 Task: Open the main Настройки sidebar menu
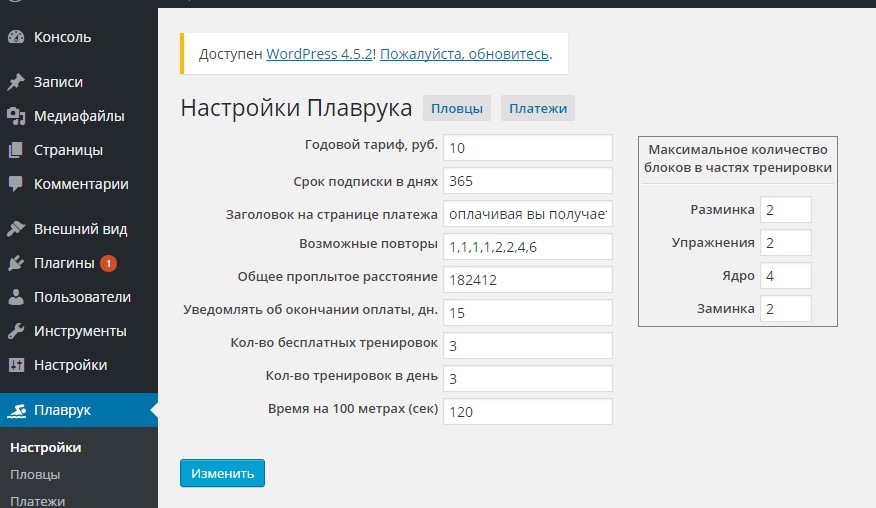[x=79, y=365]
